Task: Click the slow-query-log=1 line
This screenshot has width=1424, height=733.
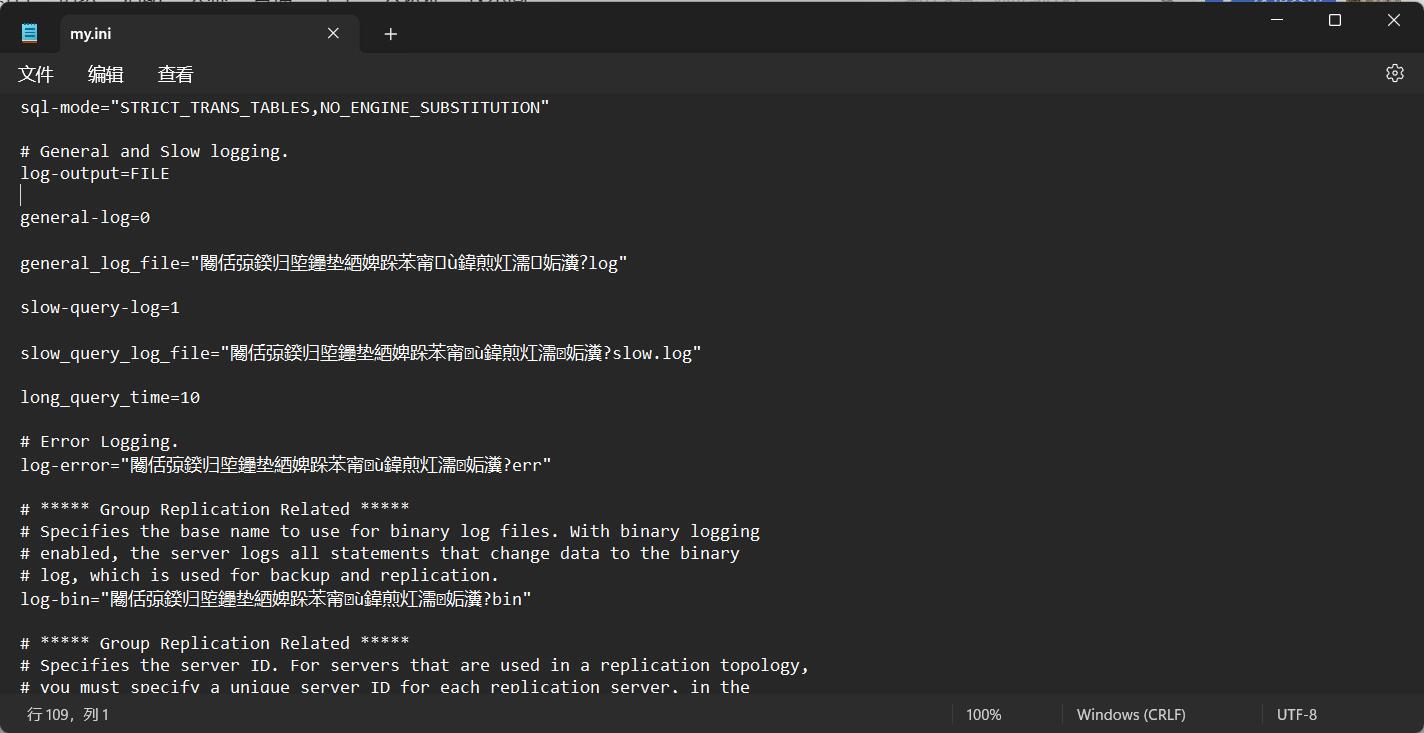Action: pyautogui.click(x=100, y=307)
